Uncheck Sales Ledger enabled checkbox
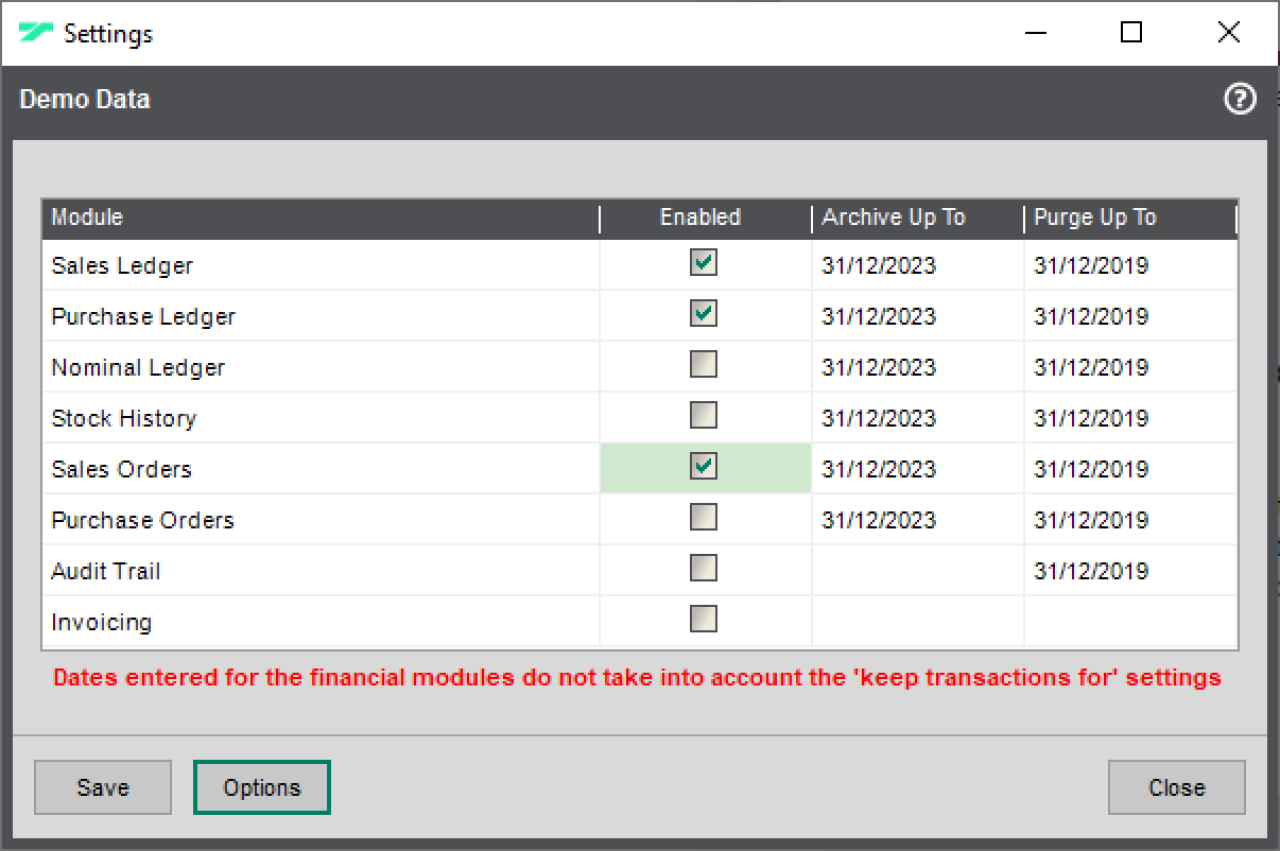Image resolution: width=1280 pixels, height=851 pixels. 704,263
